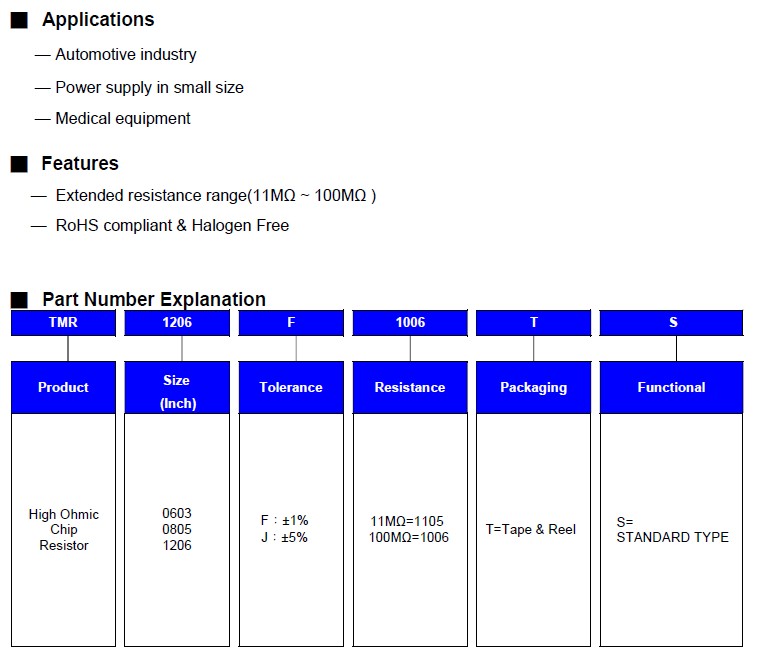The height and width of the screenshot is (656, 758).
Task: Click the blue Product header block
Action: click(x=63, y=388)
